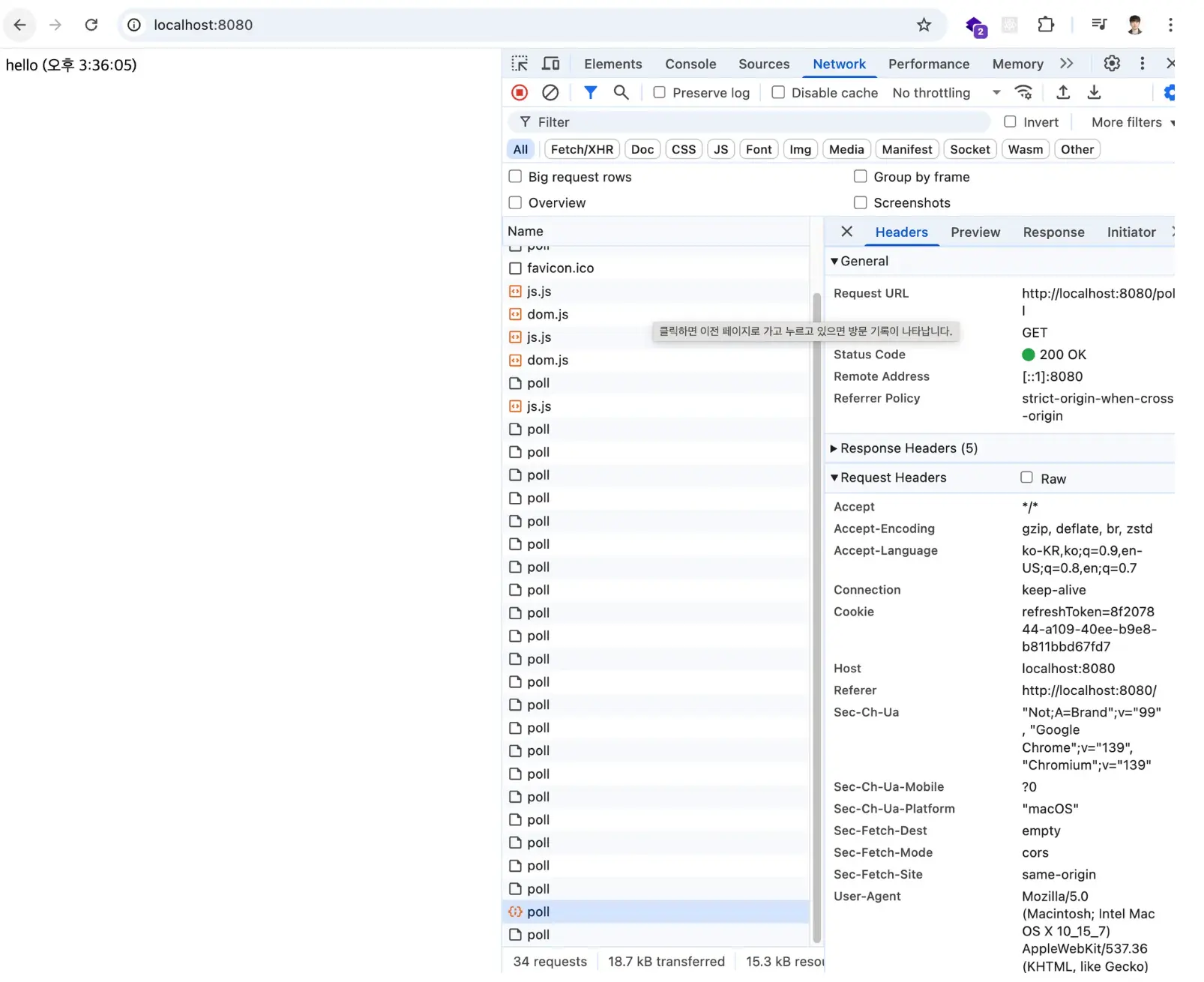
Task: Activate the inspect element picker
Action: [520, 64]
